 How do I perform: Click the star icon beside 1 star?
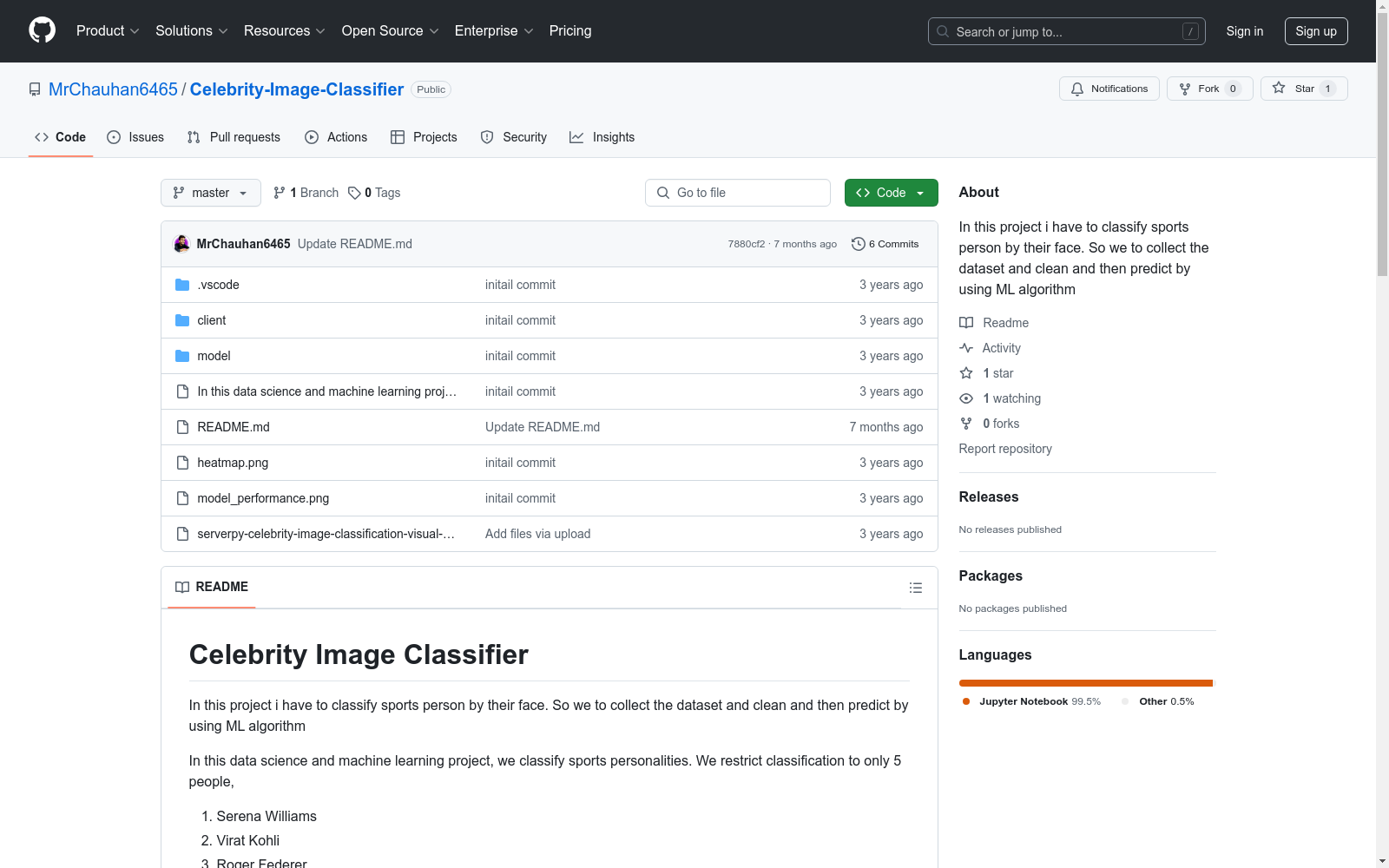(x=966, y=373)
